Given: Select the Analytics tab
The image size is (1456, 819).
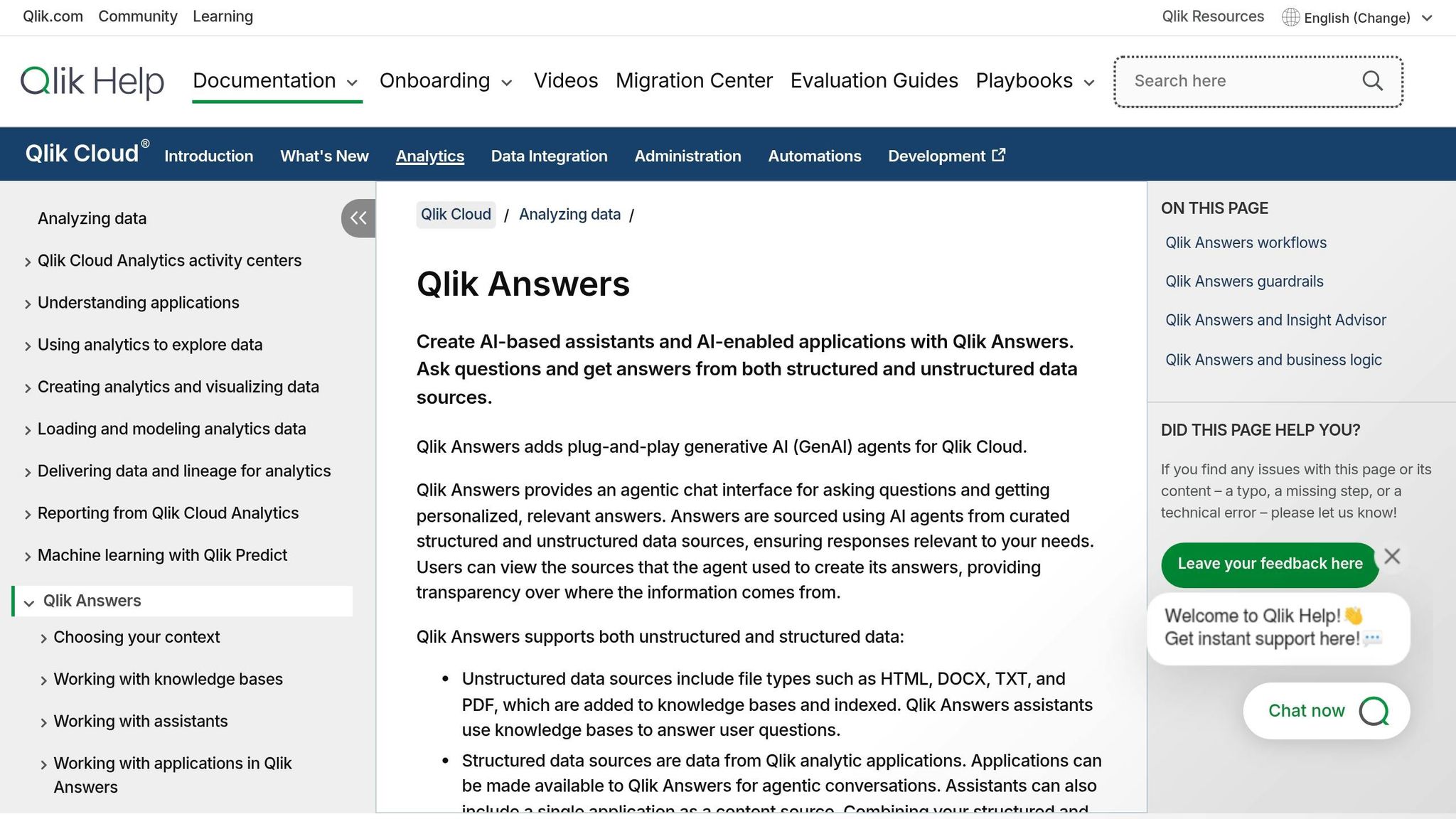Looking at the screenshot, I should click(429, 156).
